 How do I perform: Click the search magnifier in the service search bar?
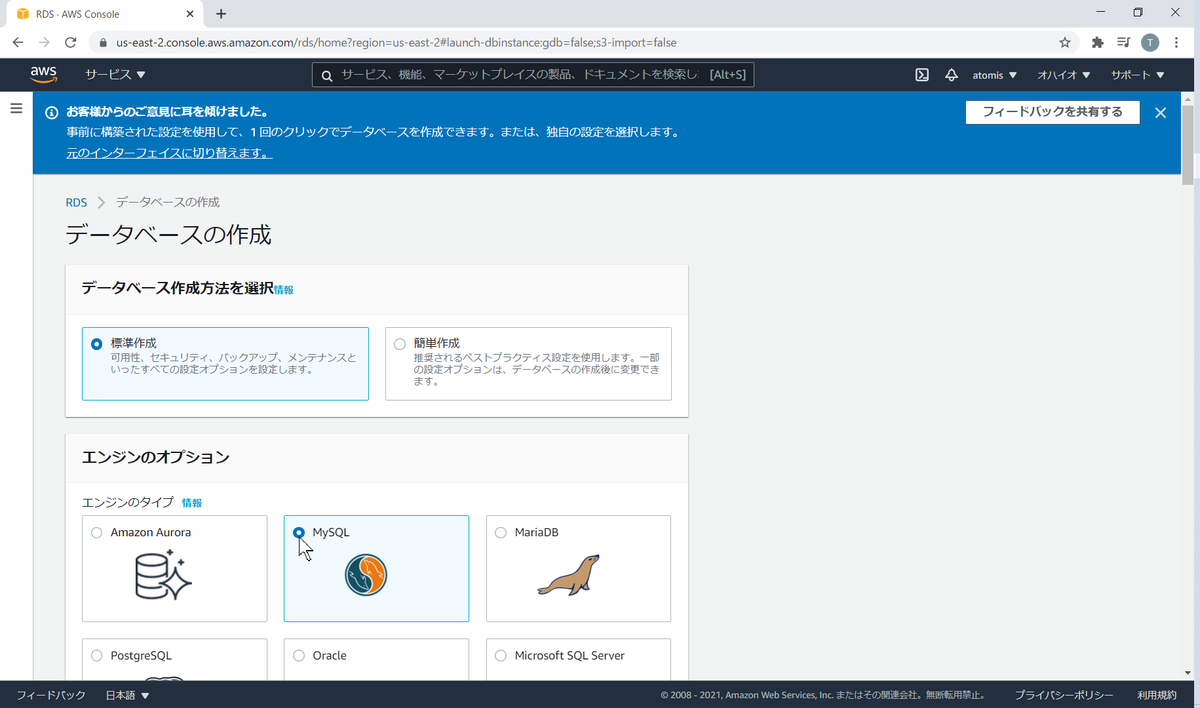pos(325,74)
